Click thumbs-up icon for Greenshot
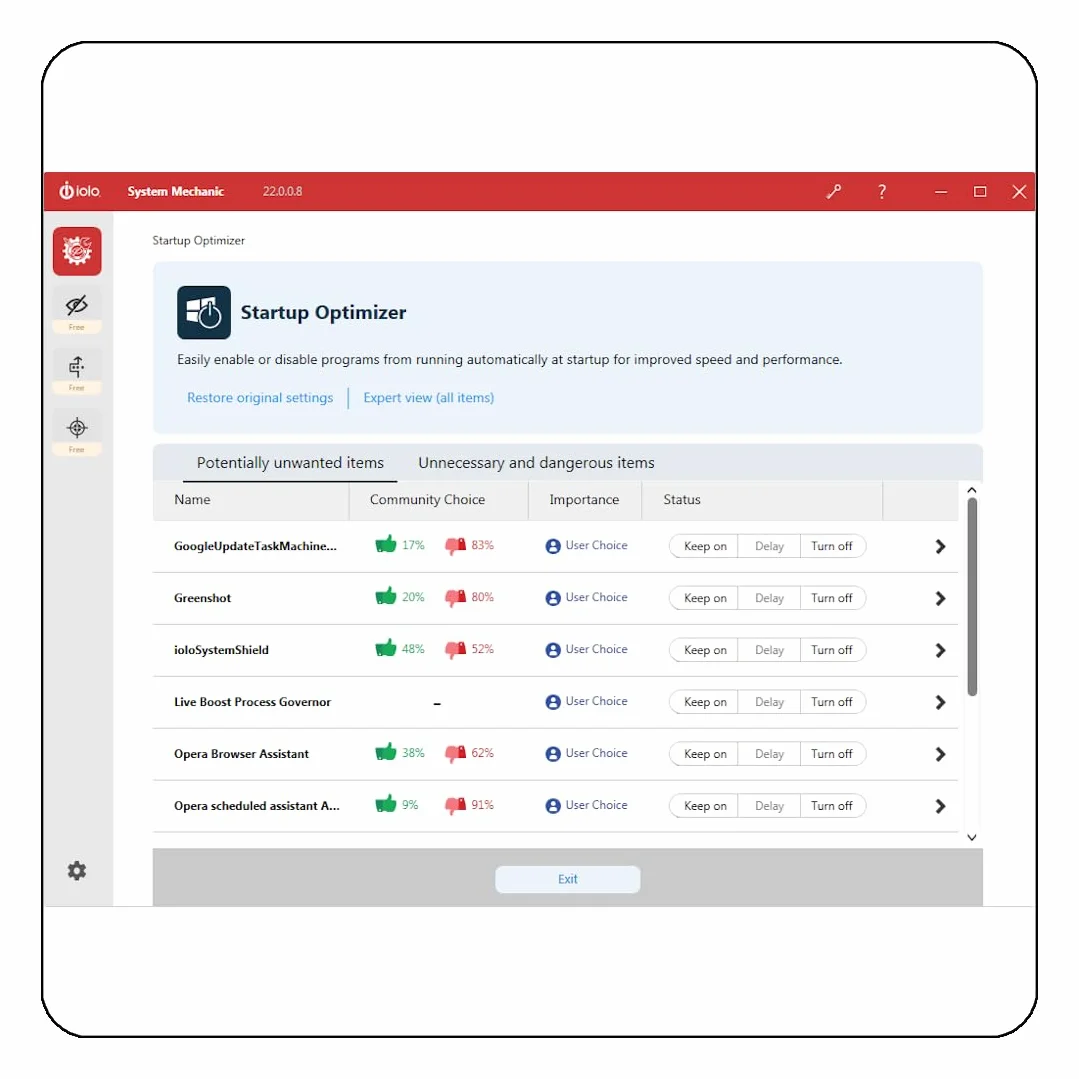Viewport: 1079px width, 1079px height. [x=386, y=596]
